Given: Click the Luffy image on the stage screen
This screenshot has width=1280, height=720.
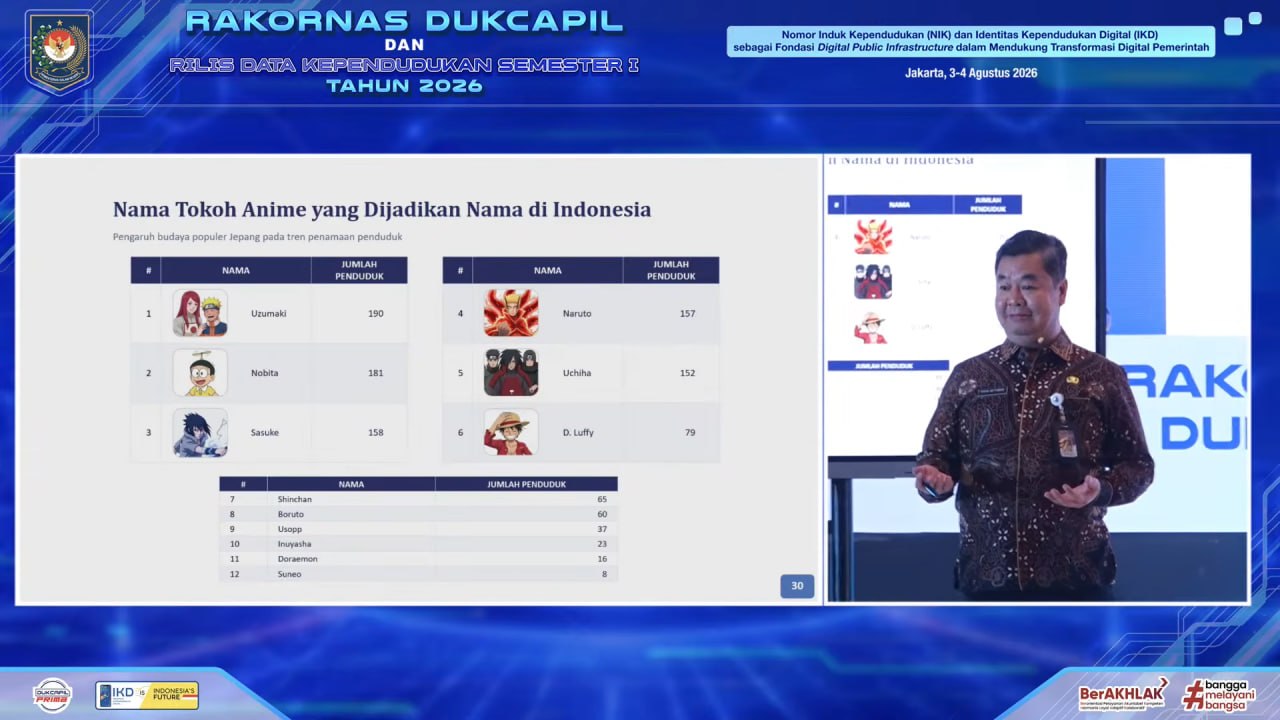Looking at the screenshot, I should 872,328.
